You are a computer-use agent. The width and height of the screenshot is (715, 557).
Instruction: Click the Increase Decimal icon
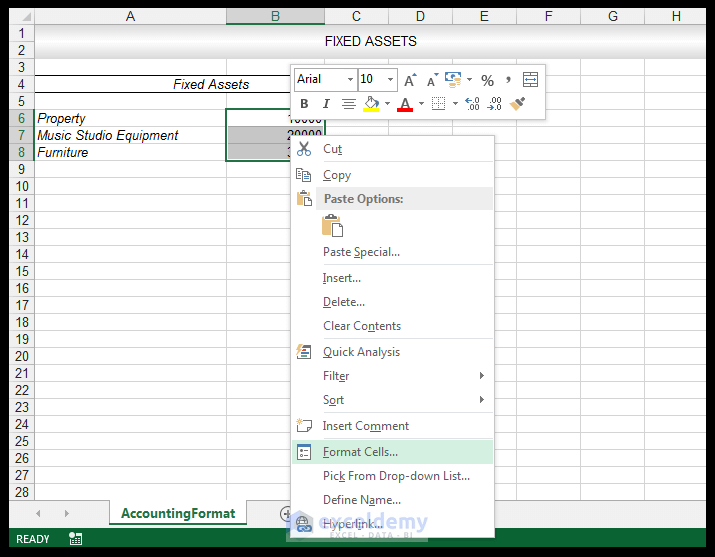click(472, 104)
